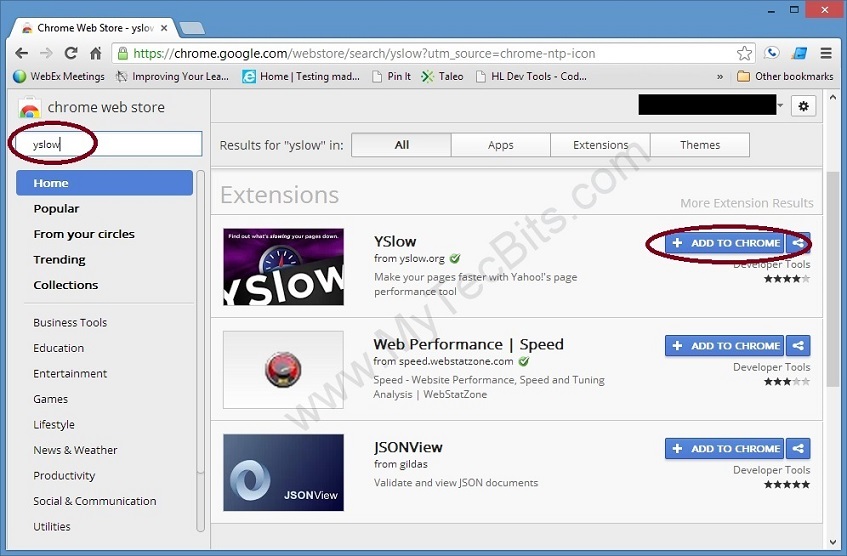Click the browser forward arrow
This screenshot has height=556, width=847.
click(46, 53)
